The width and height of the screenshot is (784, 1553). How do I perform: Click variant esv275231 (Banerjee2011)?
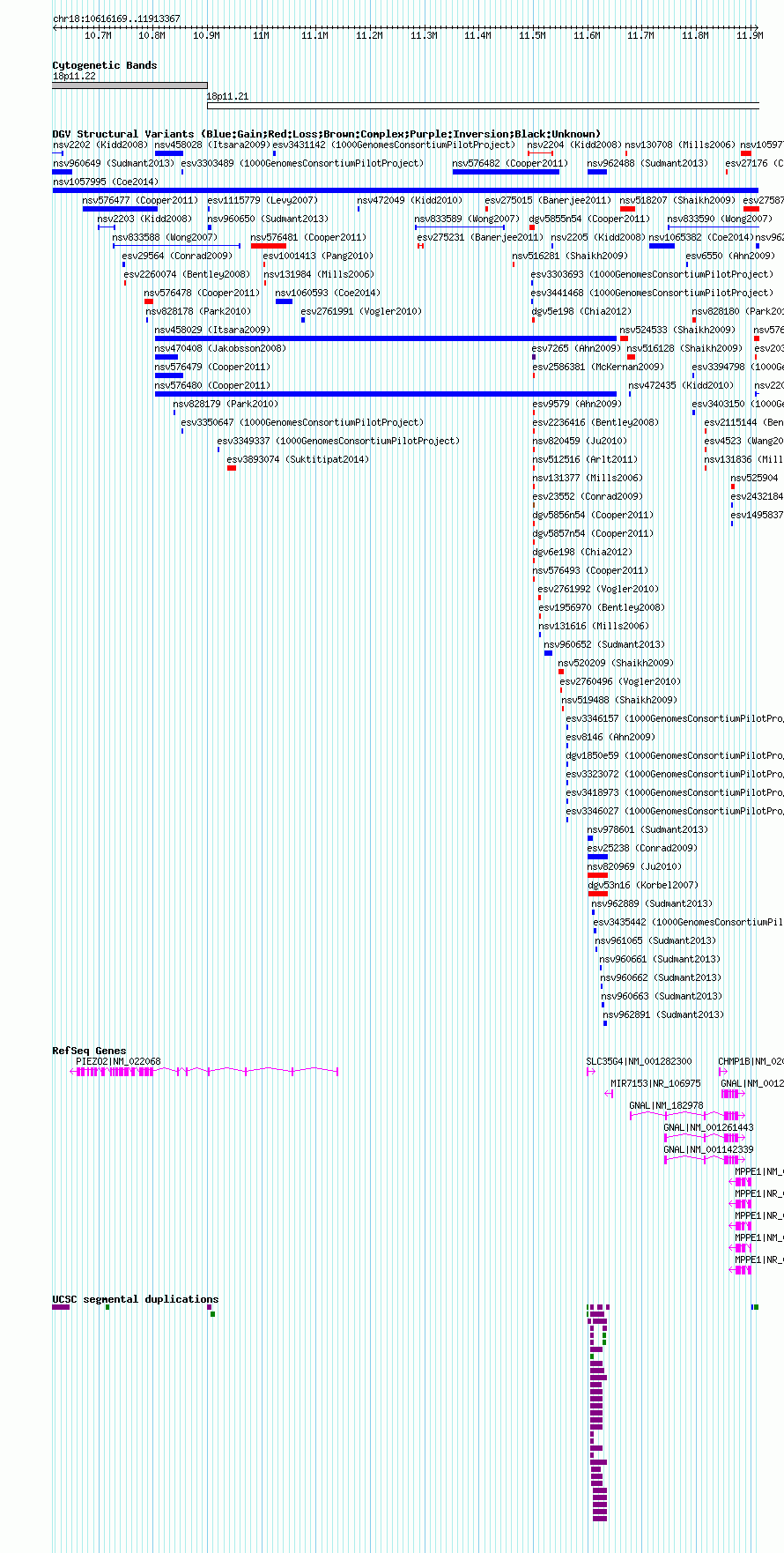coord(481,237)
